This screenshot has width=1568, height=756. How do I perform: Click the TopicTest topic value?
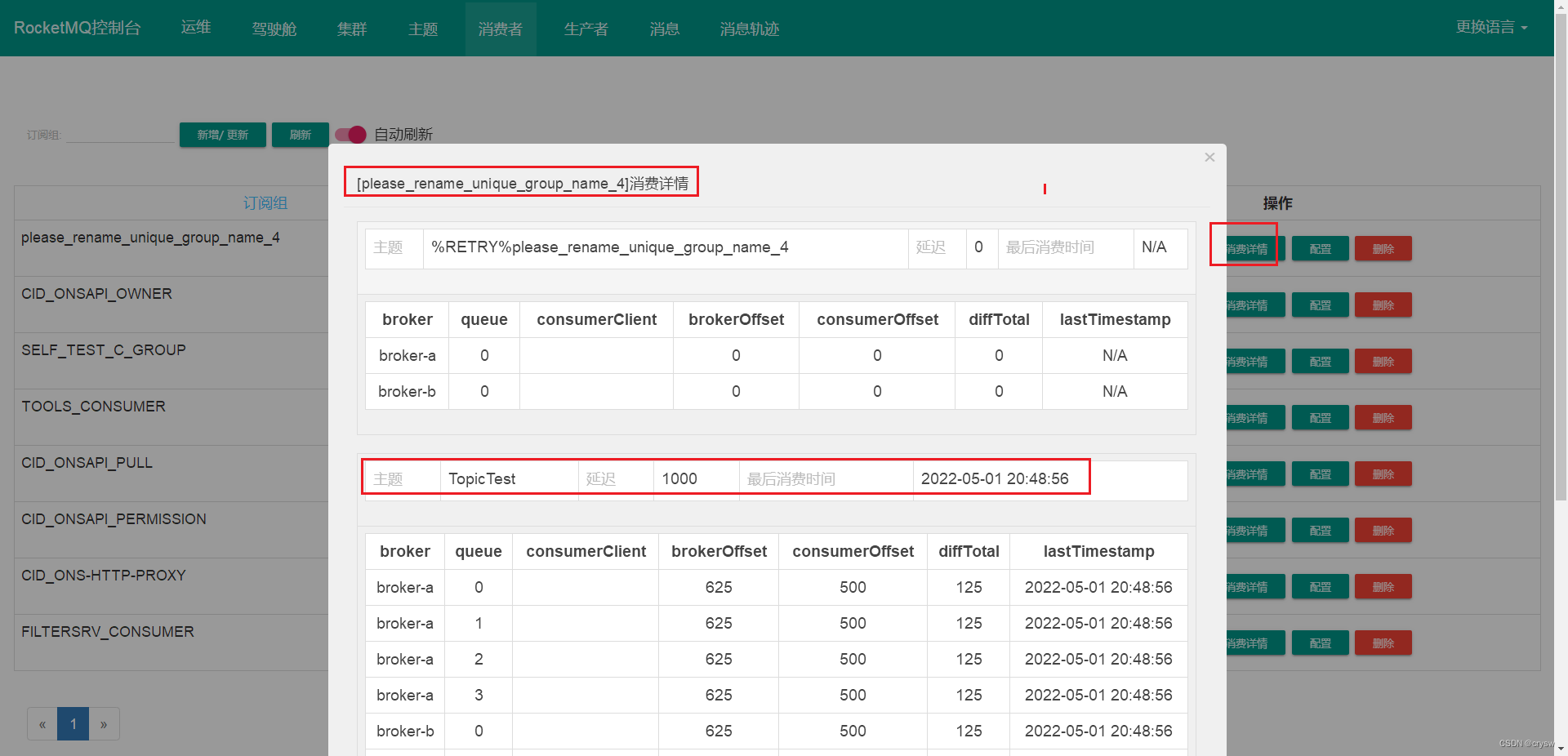coord(482,479)
